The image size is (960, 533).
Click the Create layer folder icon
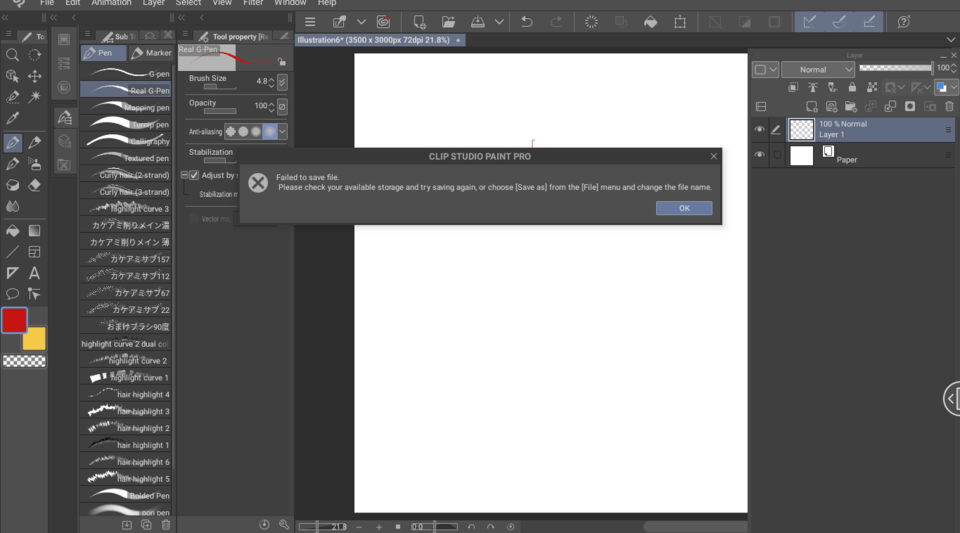851,106
